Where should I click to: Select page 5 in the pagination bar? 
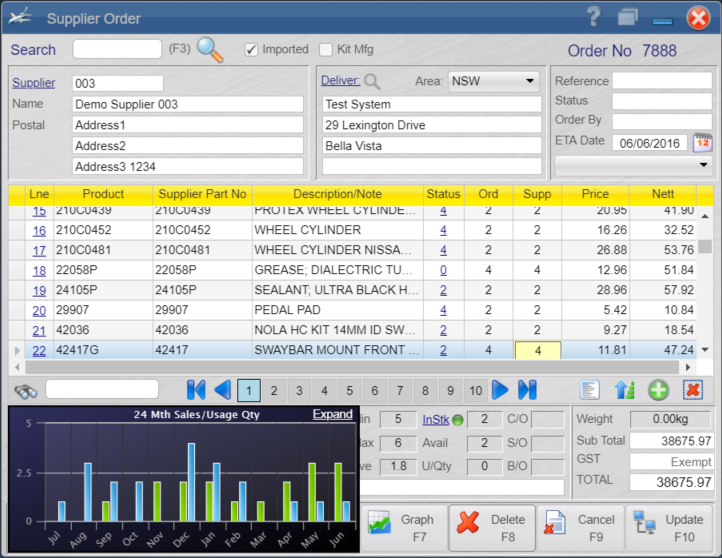pyautogui.click(x=348, y=390)
